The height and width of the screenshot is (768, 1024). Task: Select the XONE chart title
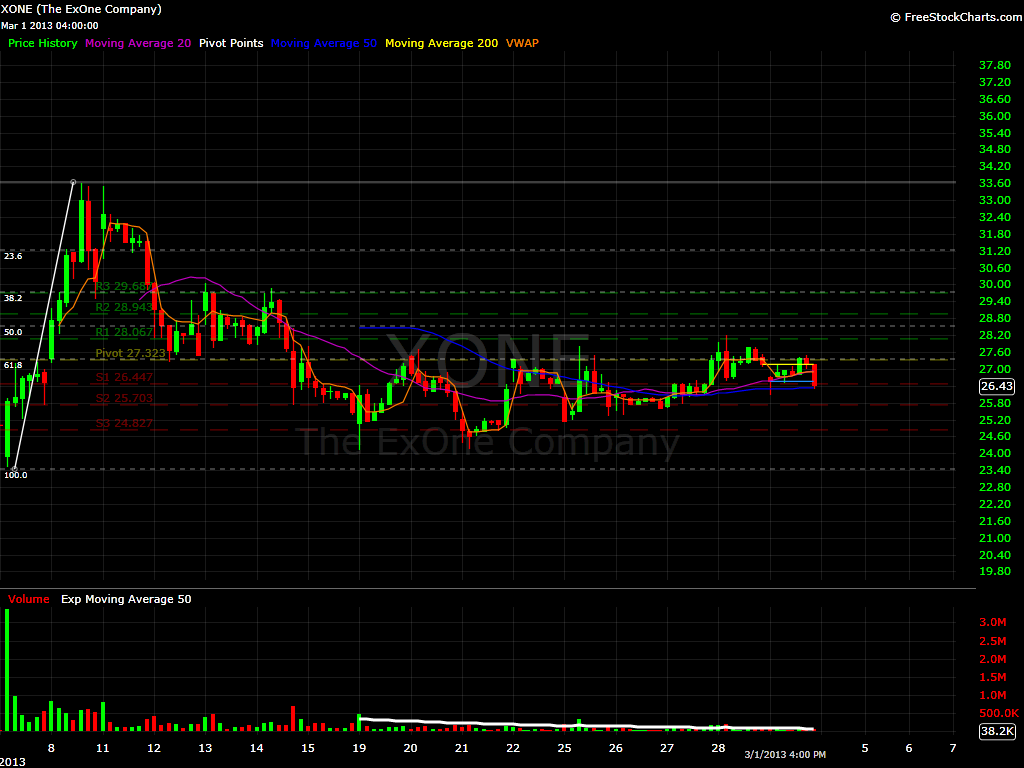point(80,9)
